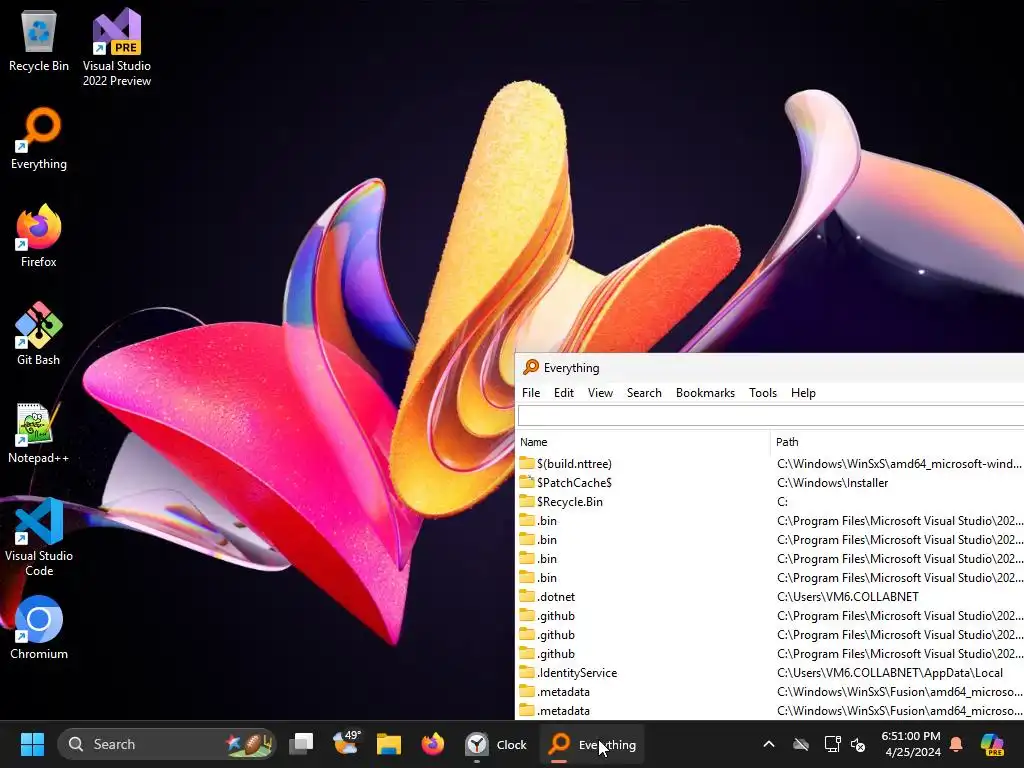Viewport: 1024px width, 768px height.
Task: Open Task View in the taskbar
Action: click(x=301, y=744)
